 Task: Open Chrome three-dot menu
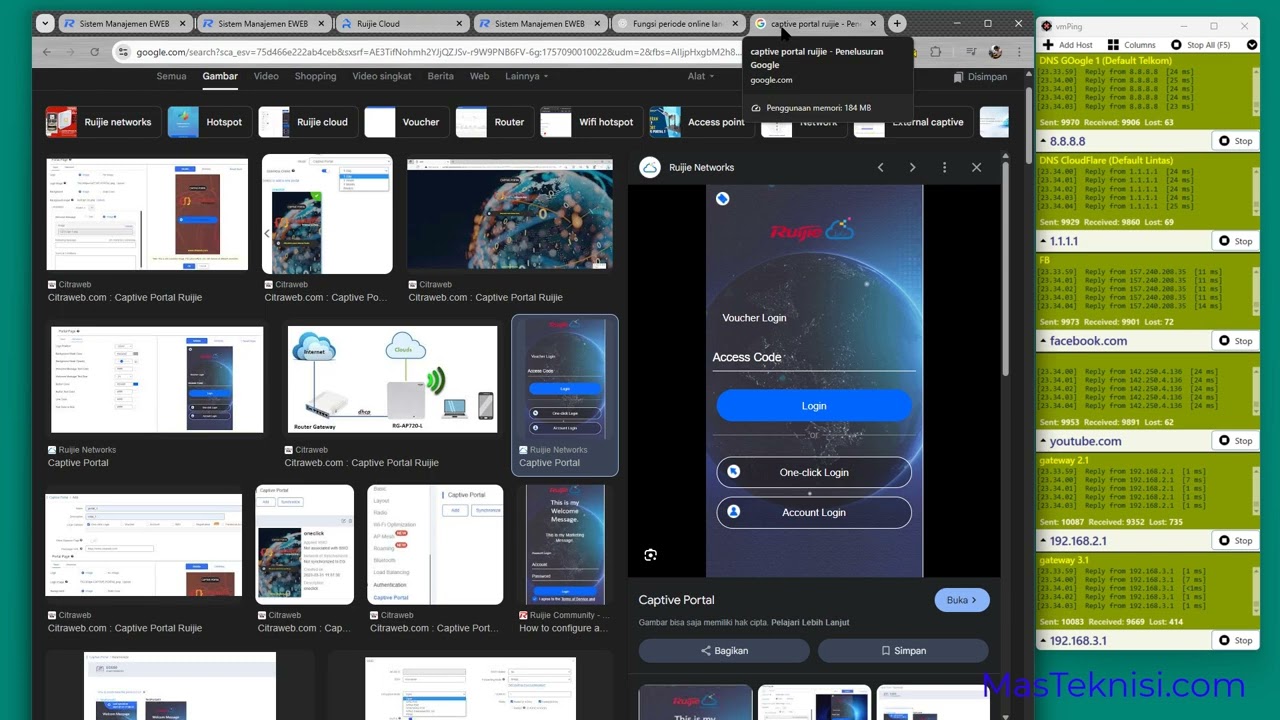tap(1019, 52)
